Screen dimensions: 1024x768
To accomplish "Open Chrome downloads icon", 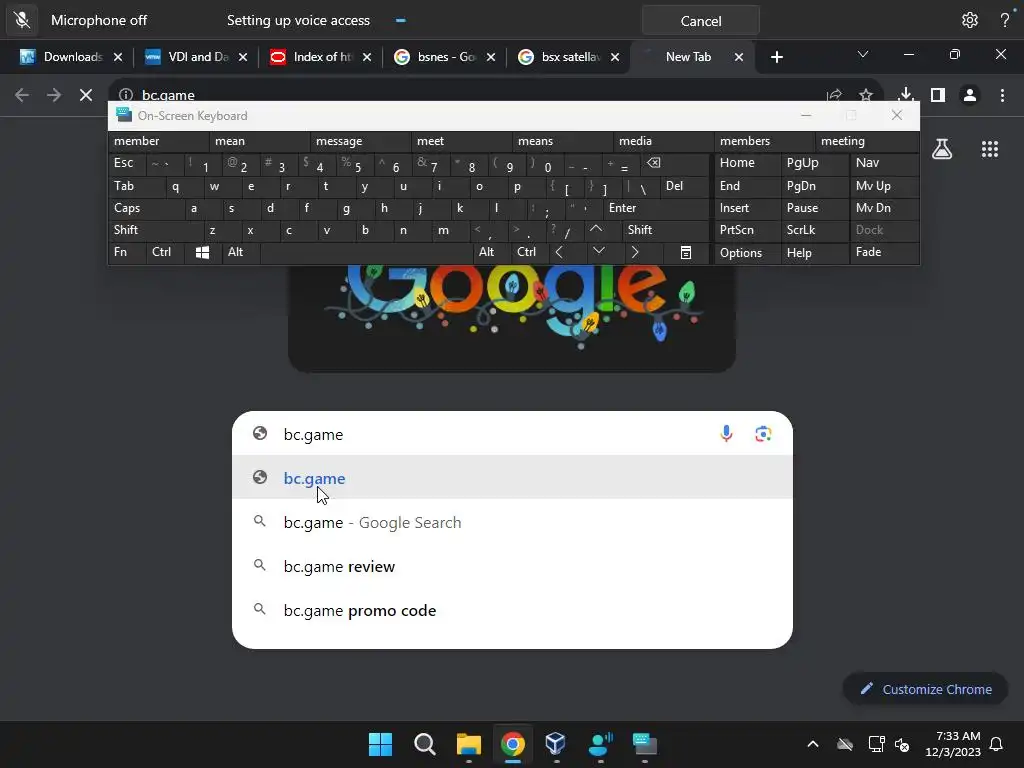I will [906, 95].
